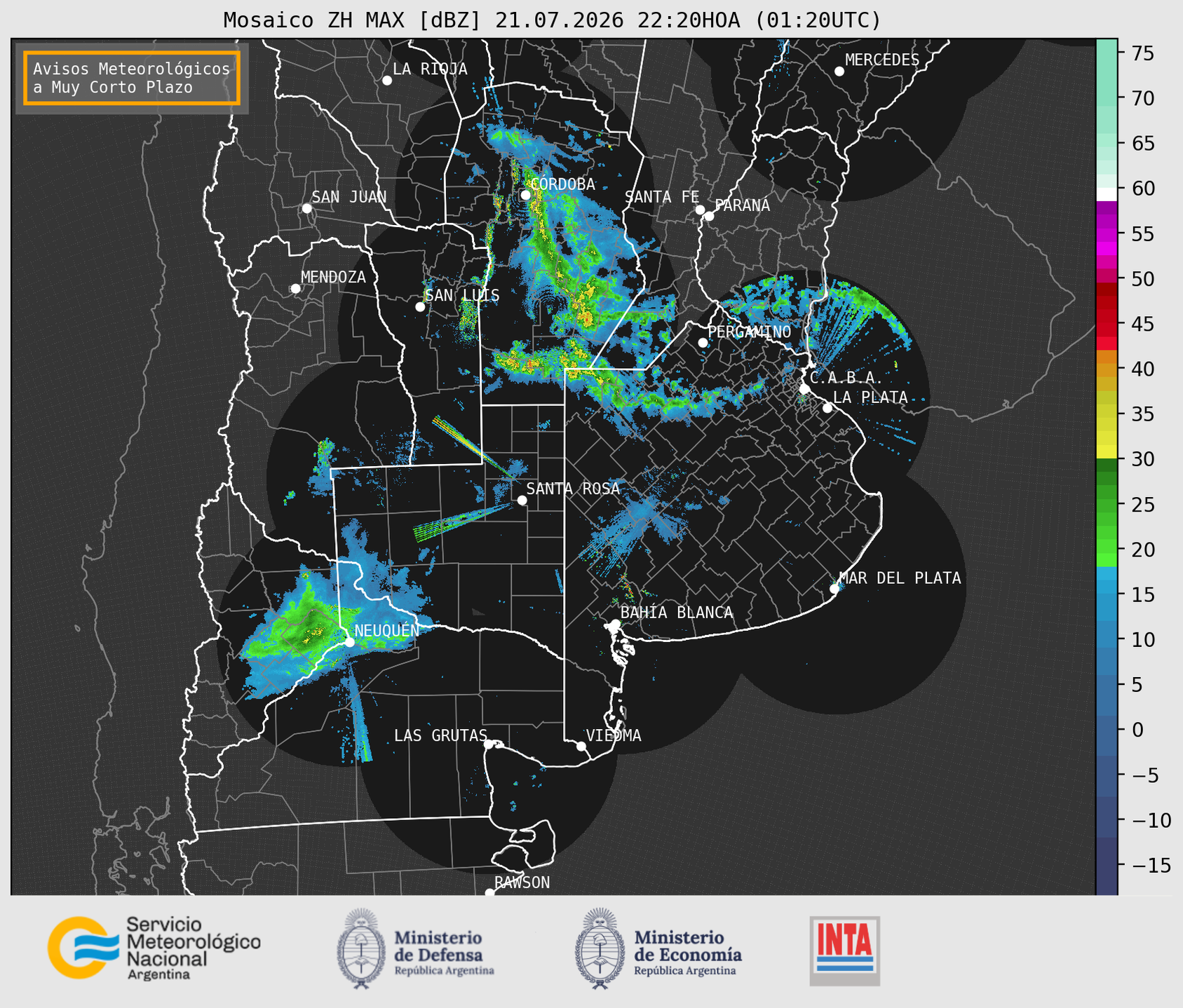
Task: Click the Ministerio de Defensa emblem
Action: [x=361, y=948]
